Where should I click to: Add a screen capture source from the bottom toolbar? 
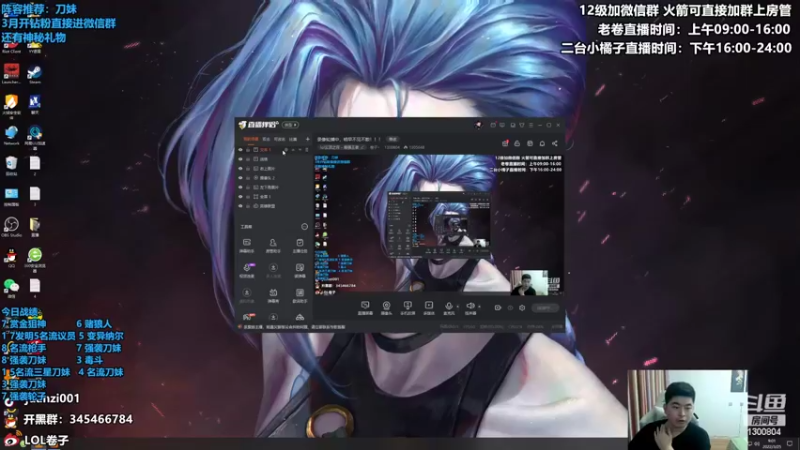pos(365,308)
